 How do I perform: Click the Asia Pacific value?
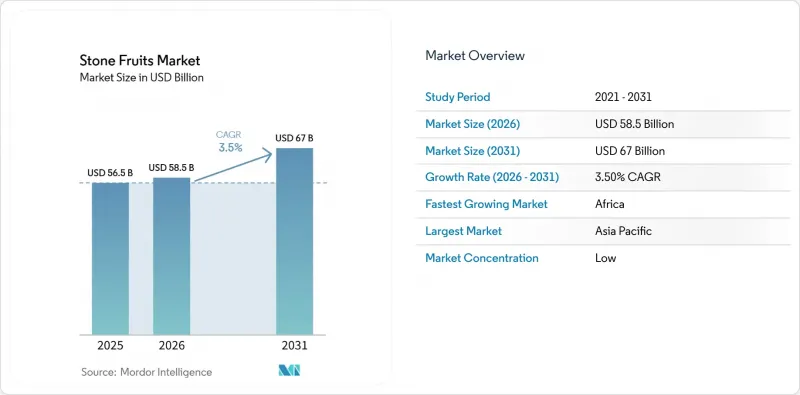623,231
